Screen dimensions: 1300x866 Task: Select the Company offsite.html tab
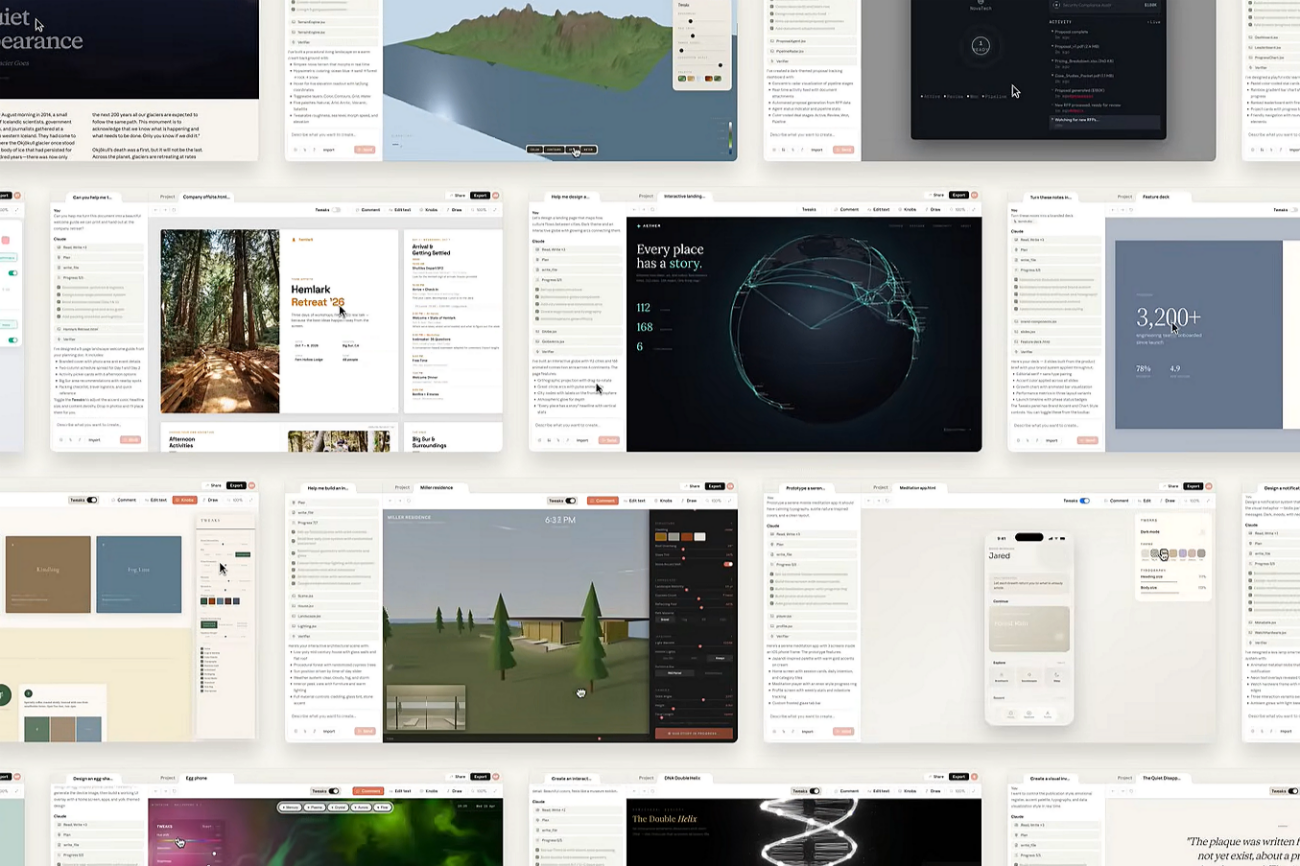pos(207,196)
